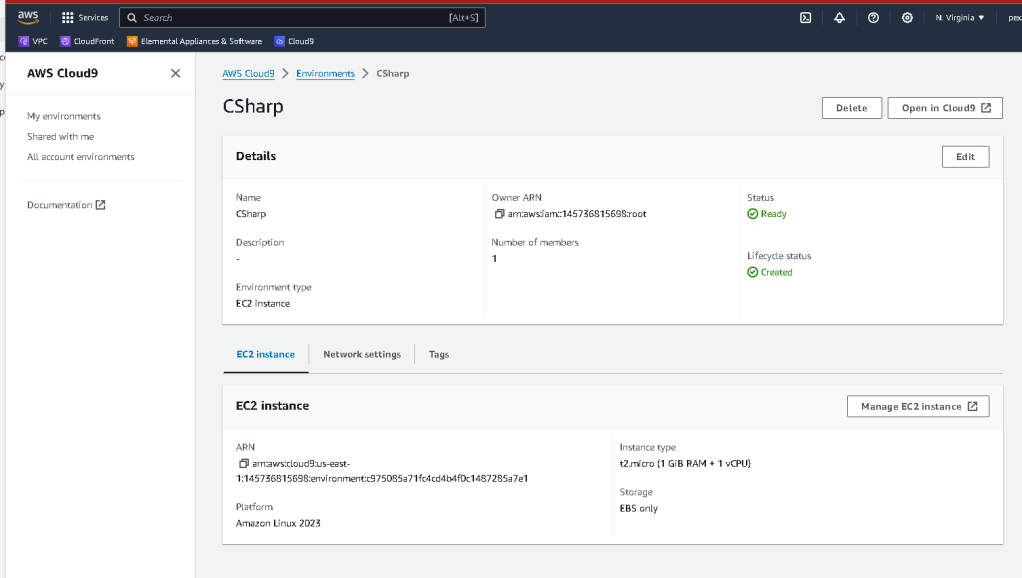Click the Owner ARN text value
1022x578 pixels.
click(577, 214)
